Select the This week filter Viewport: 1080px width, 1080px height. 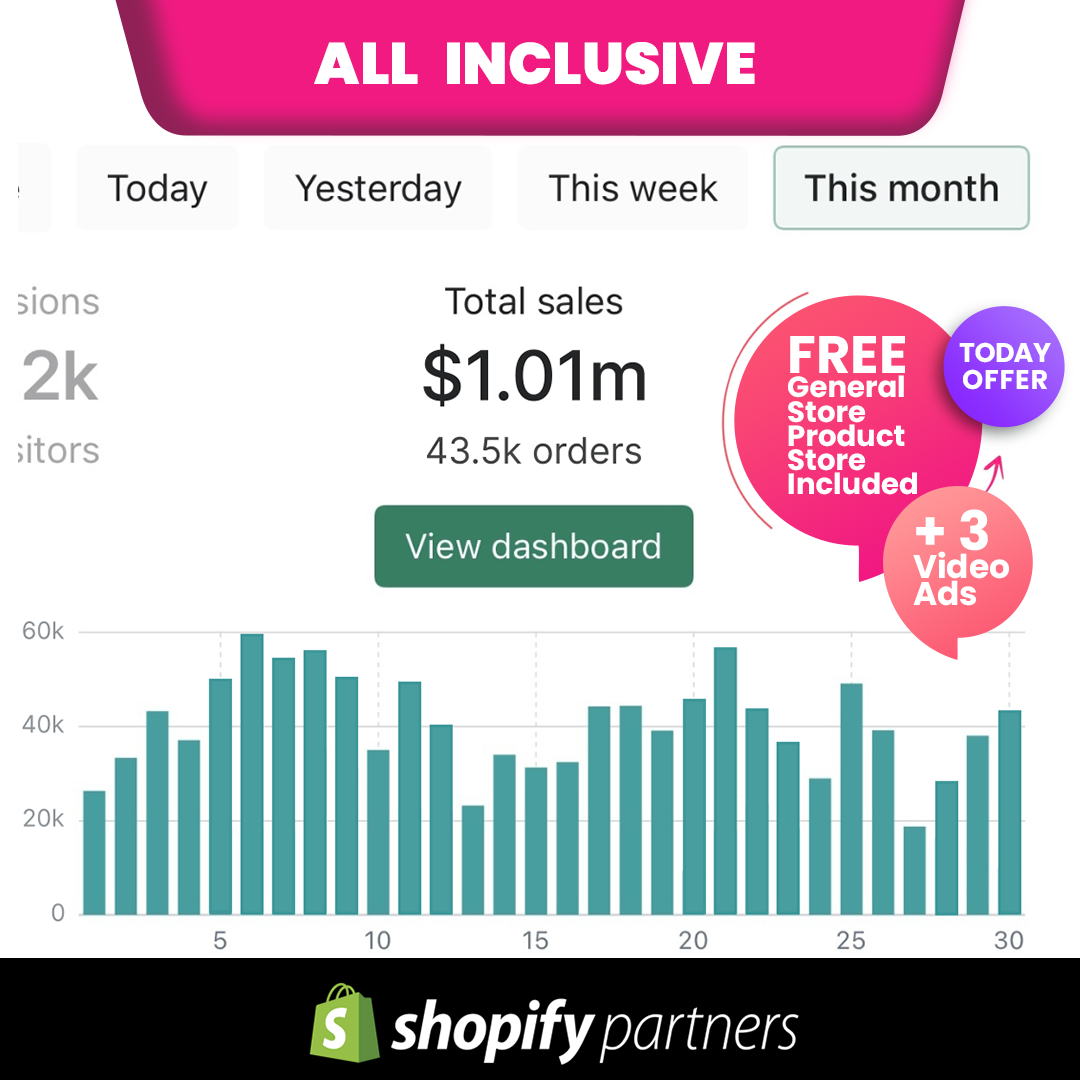coord(632,188)
